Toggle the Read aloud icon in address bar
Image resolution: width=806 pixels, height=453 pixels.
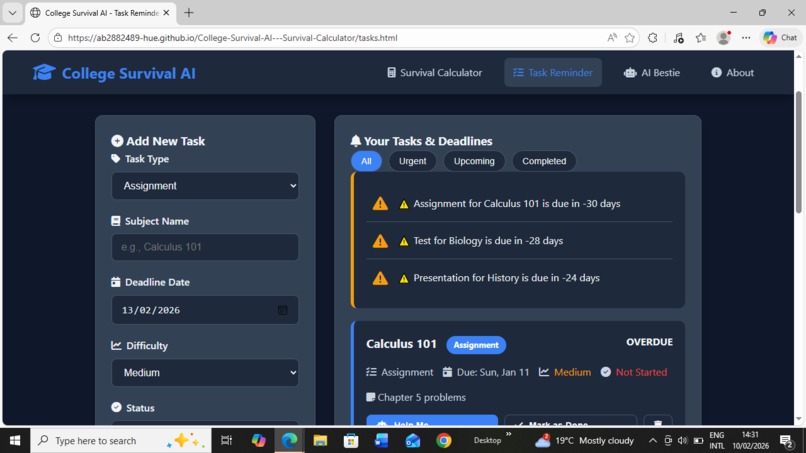click(x=612, y=38)
